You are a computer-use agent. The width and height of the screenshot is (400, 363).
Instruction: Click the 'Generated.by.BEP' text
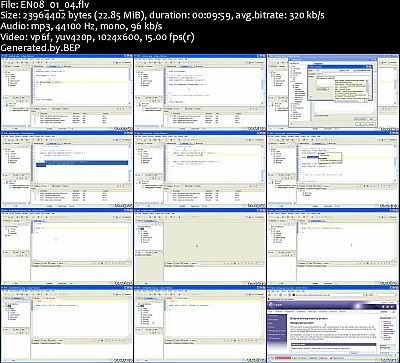click(x=41, y=48)
